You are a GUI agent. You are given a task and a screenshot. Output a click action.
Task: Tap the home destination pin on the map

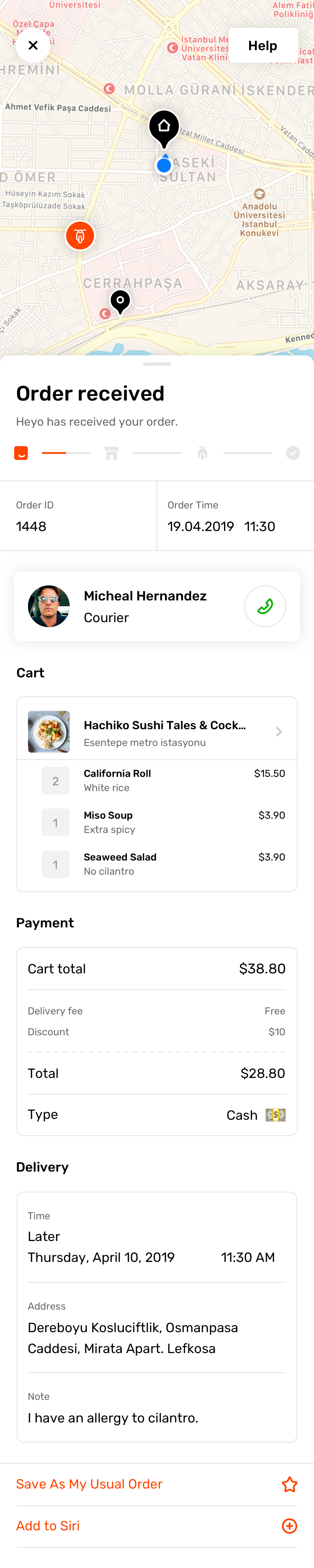tap(163, 127)
